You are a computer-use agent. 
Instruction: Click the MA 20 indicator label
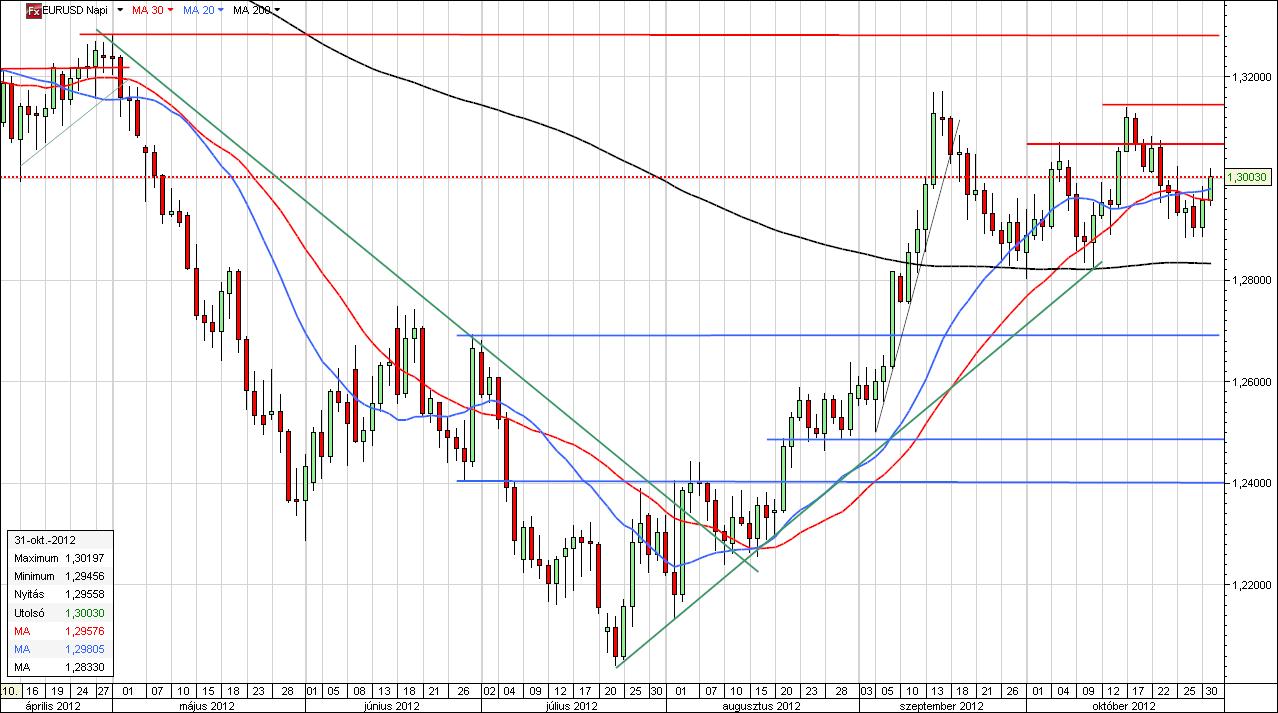pyautogui.click(x=200, y=10)
